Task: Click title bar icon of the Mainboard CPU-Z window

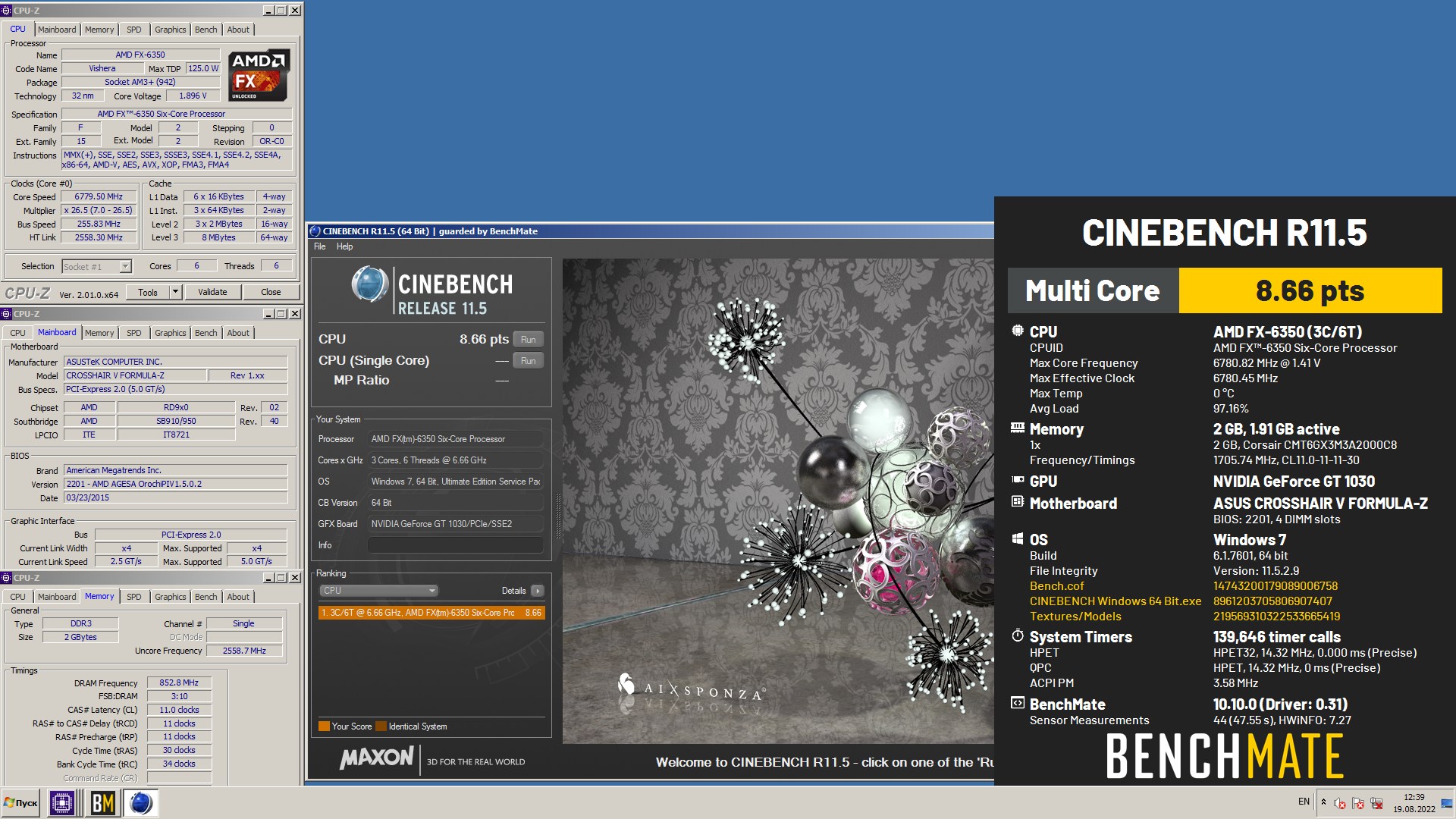Action: point(7,314)
